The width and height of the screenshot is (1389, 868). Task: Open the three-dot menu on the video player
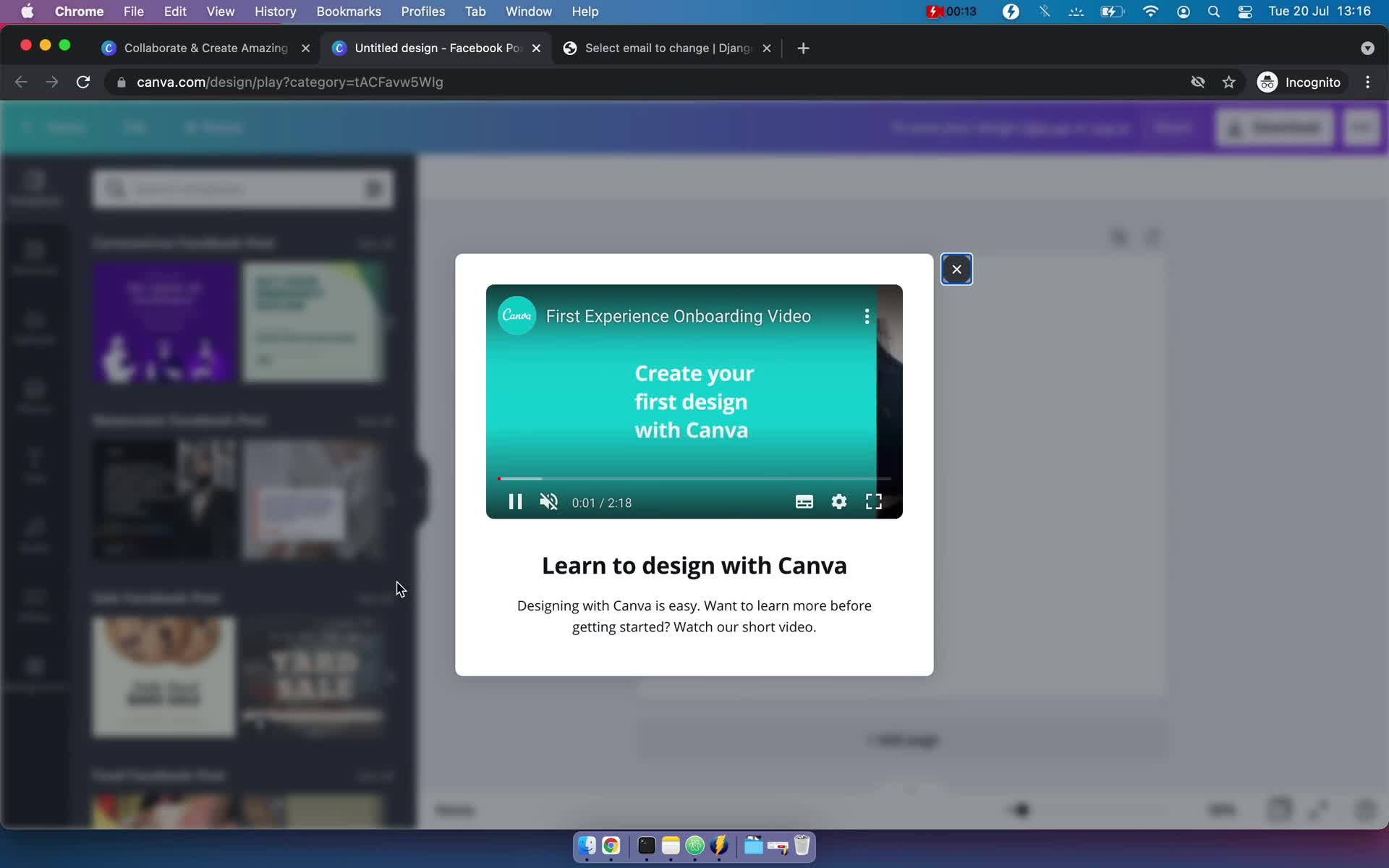pos(866,316)
